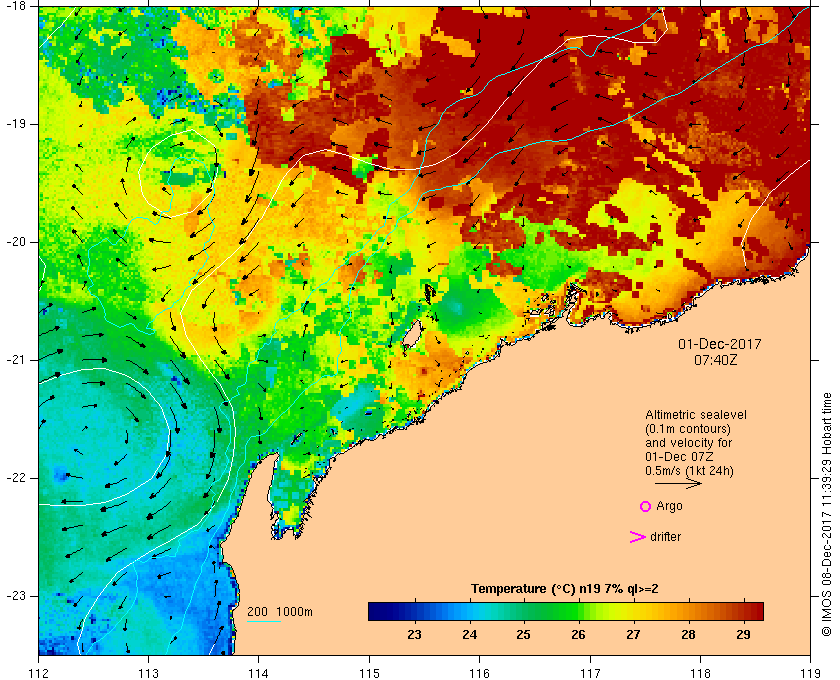Click colorbar tick label 24

pyautogui.click(x=469, y=634)
